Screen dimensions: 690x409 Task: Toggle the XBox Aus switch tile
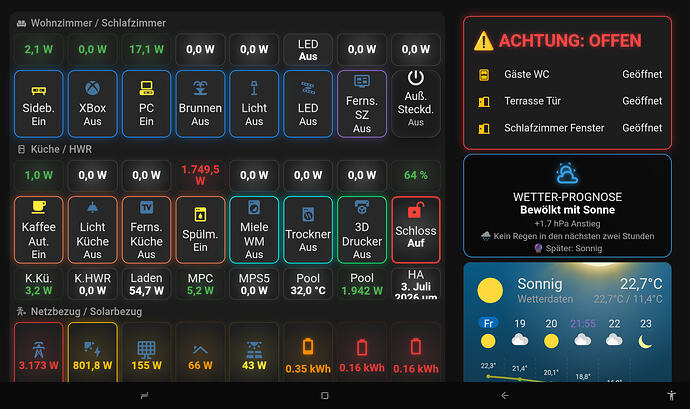tap(92, 104)
